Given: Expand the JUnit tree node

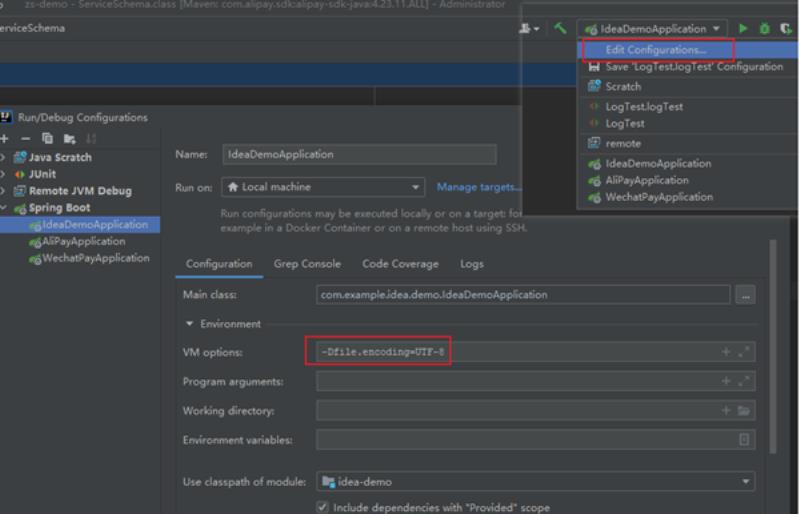Looking at the screenshot, I should click(3, 174).
